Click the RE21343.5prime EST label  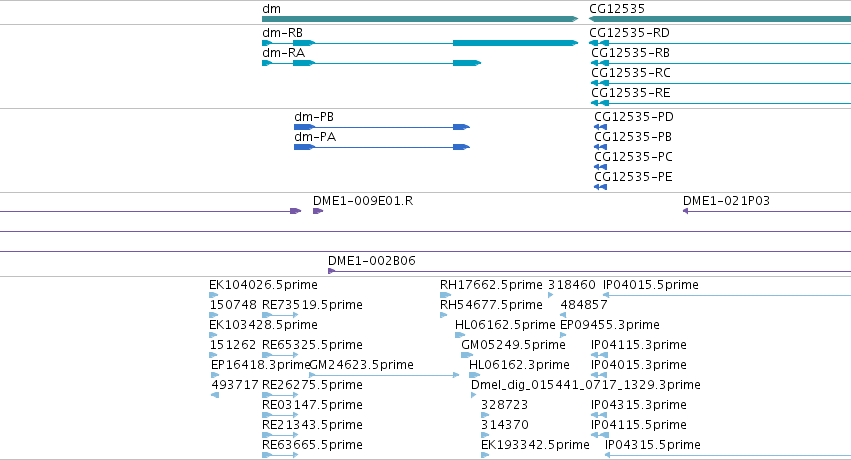coord(312,426)
